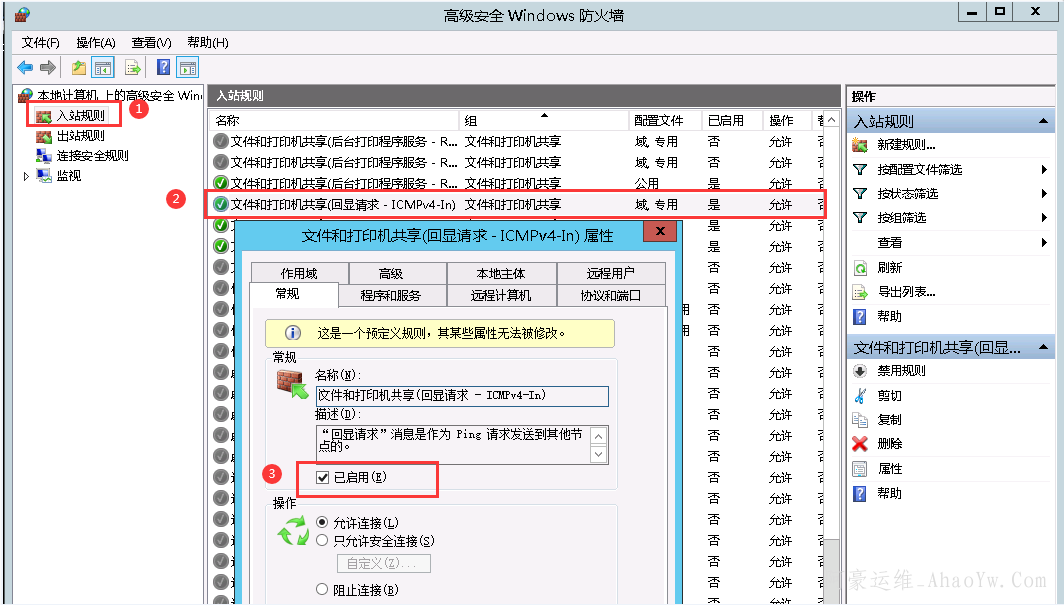Click 按配置文件筛选 filter icon
This screenshot has height=605, width=1064.
tap(860, 170)
